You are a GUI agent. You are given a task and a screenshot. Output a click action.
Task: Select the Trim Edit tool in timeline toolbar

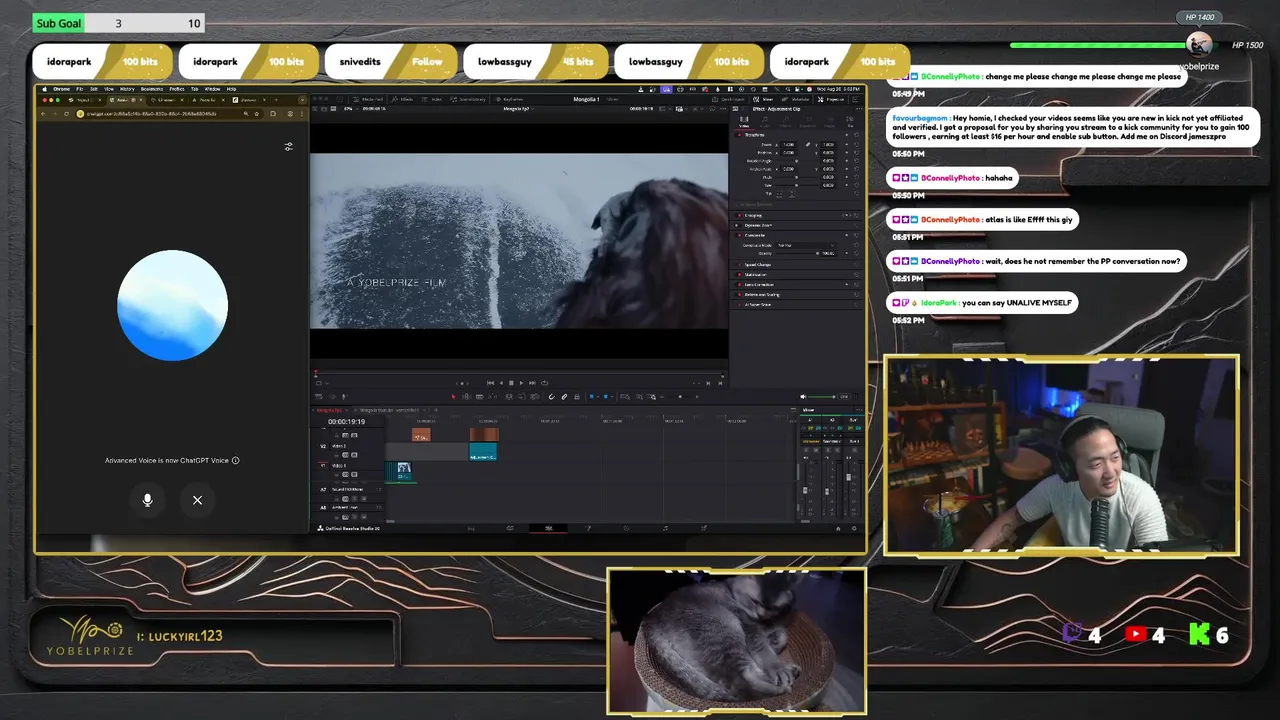click(466, 396)
